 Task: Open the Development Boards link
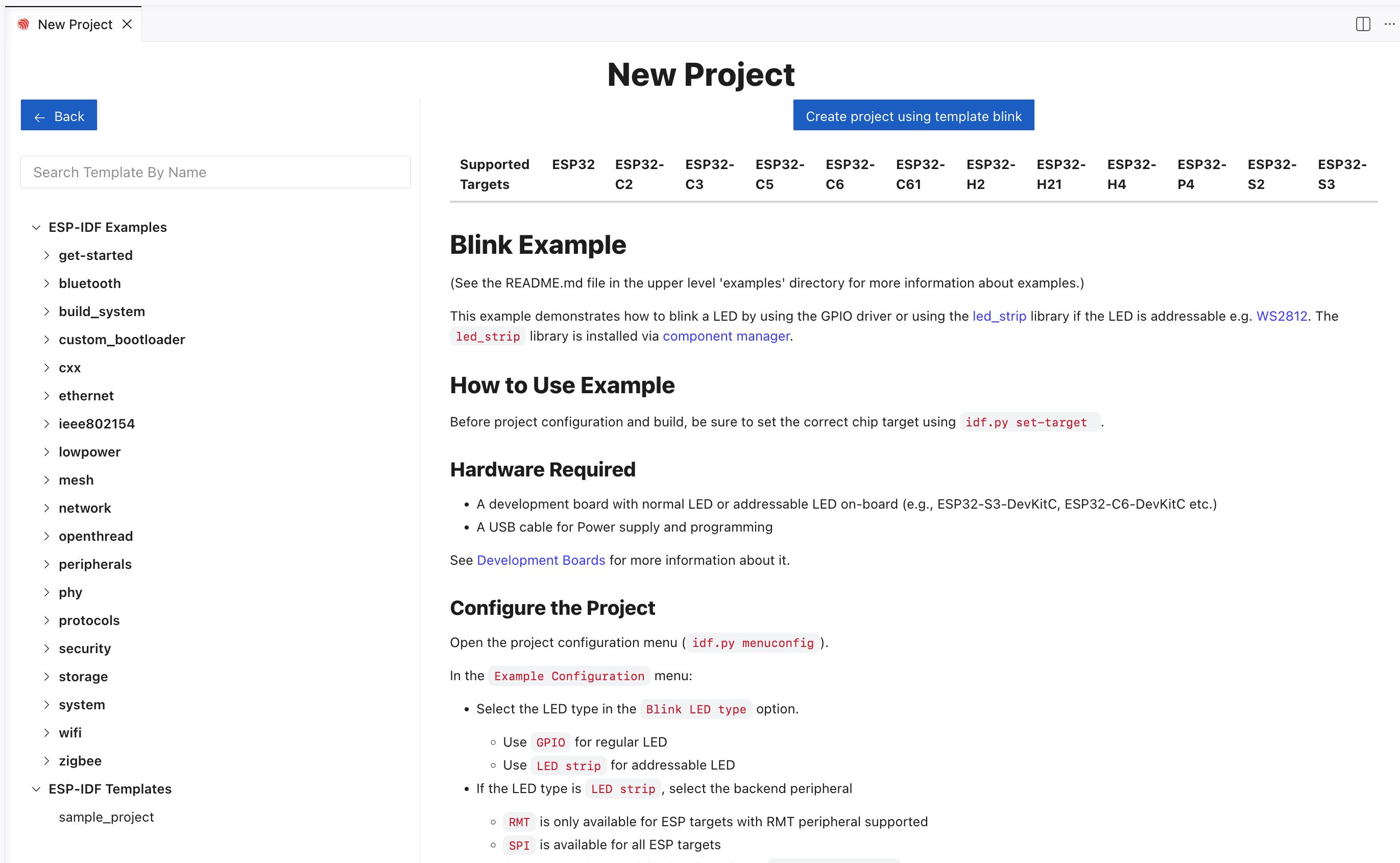click(541, 560)
